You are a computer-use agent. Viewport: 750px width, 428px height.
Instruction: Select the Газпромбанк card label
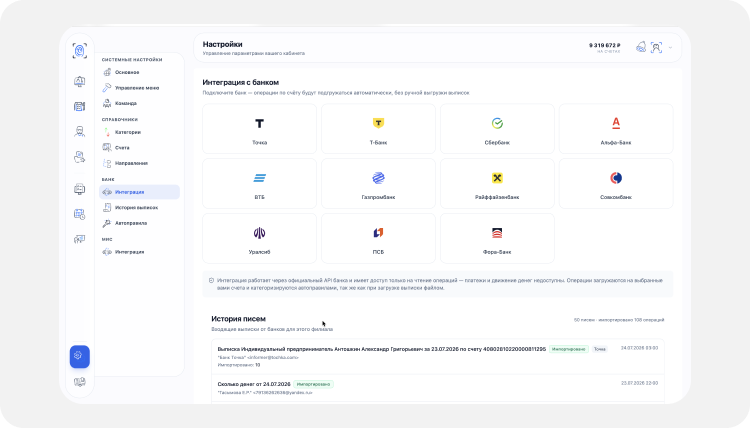378,197
